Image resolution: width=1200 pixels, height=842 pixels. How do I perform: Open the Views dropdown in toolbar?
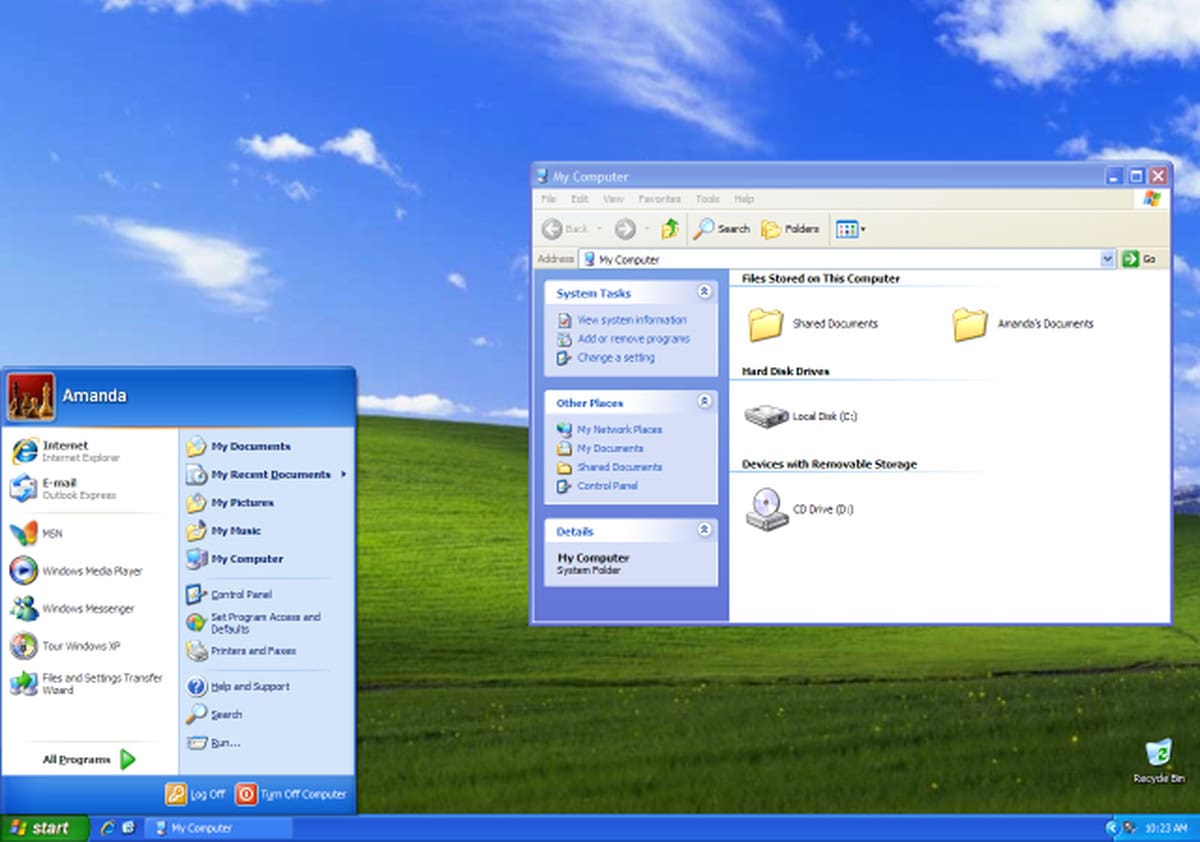click(x=850, y=229)
